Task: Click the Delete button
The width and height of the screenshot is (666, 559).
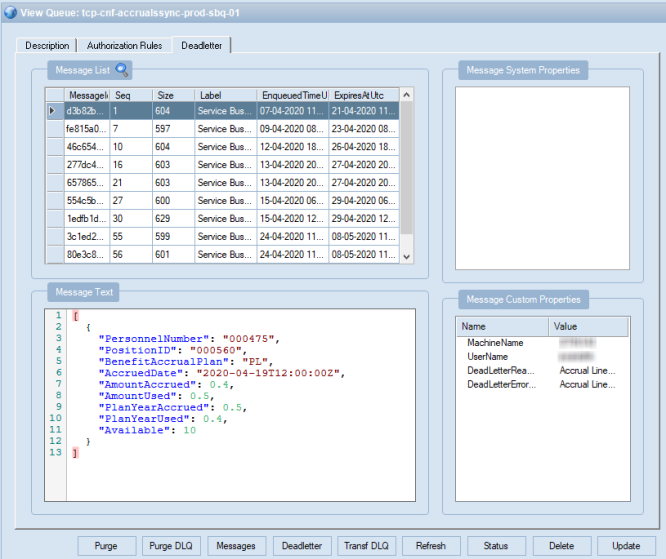Action: [561, 546]
